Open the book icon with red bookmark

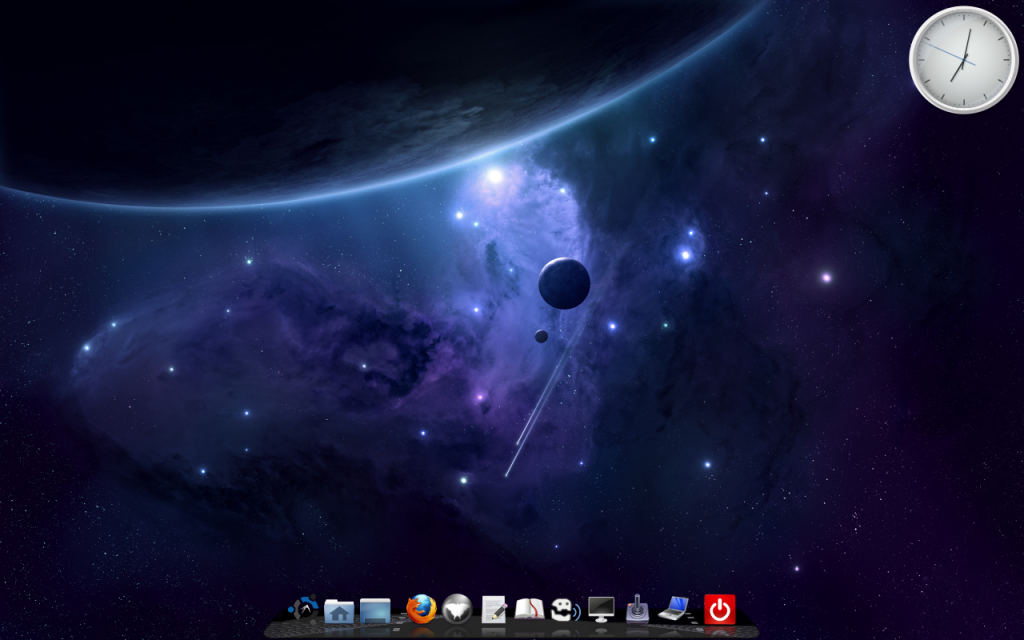529,608
